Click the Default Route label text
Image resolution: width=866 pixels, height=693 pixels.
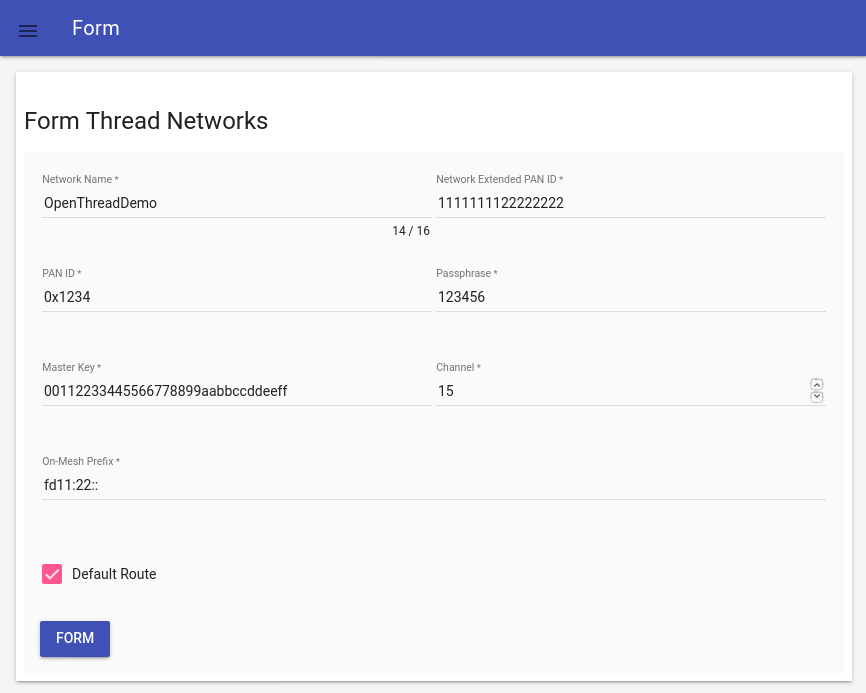click(x=114, y=574)
